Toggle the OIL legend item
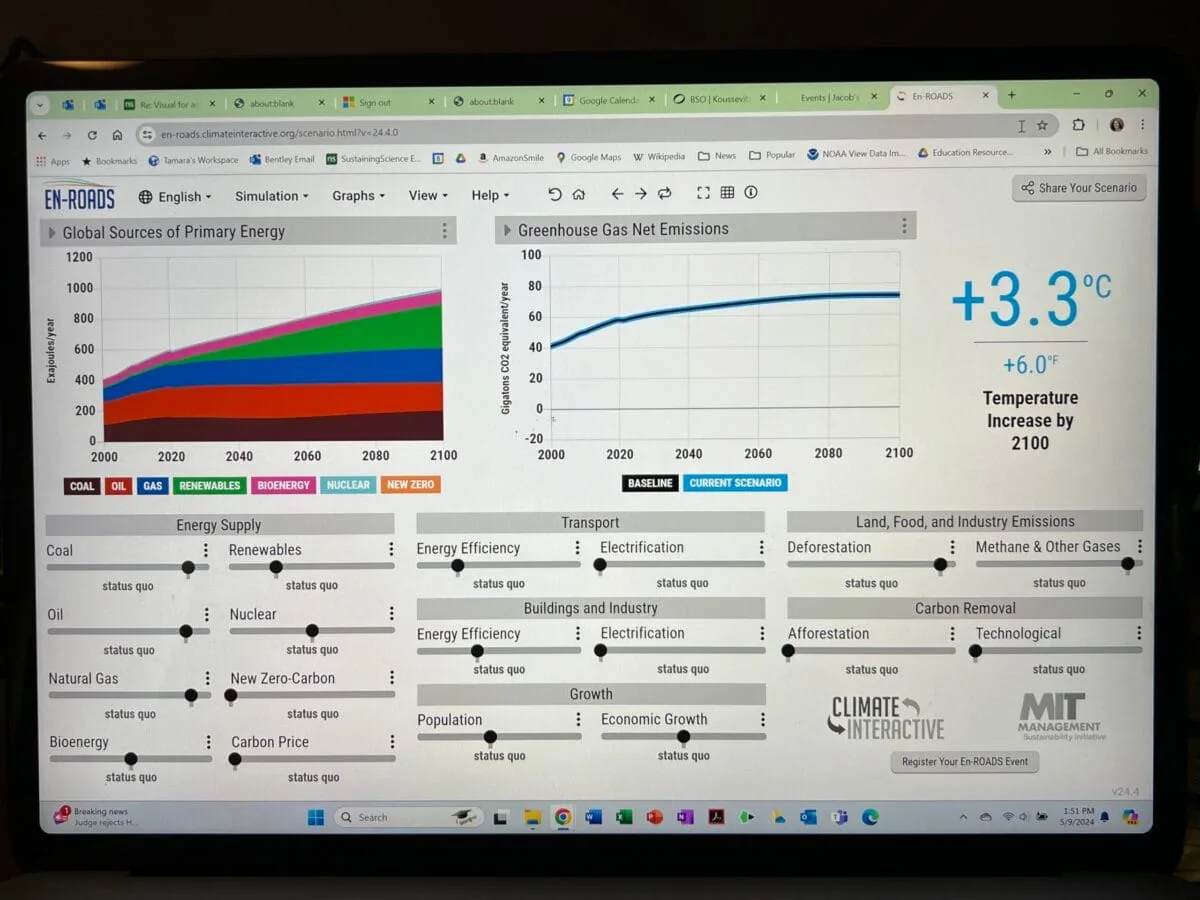Screen dimensions: 1200x900 pyautogui.click(x=119, y=486)
